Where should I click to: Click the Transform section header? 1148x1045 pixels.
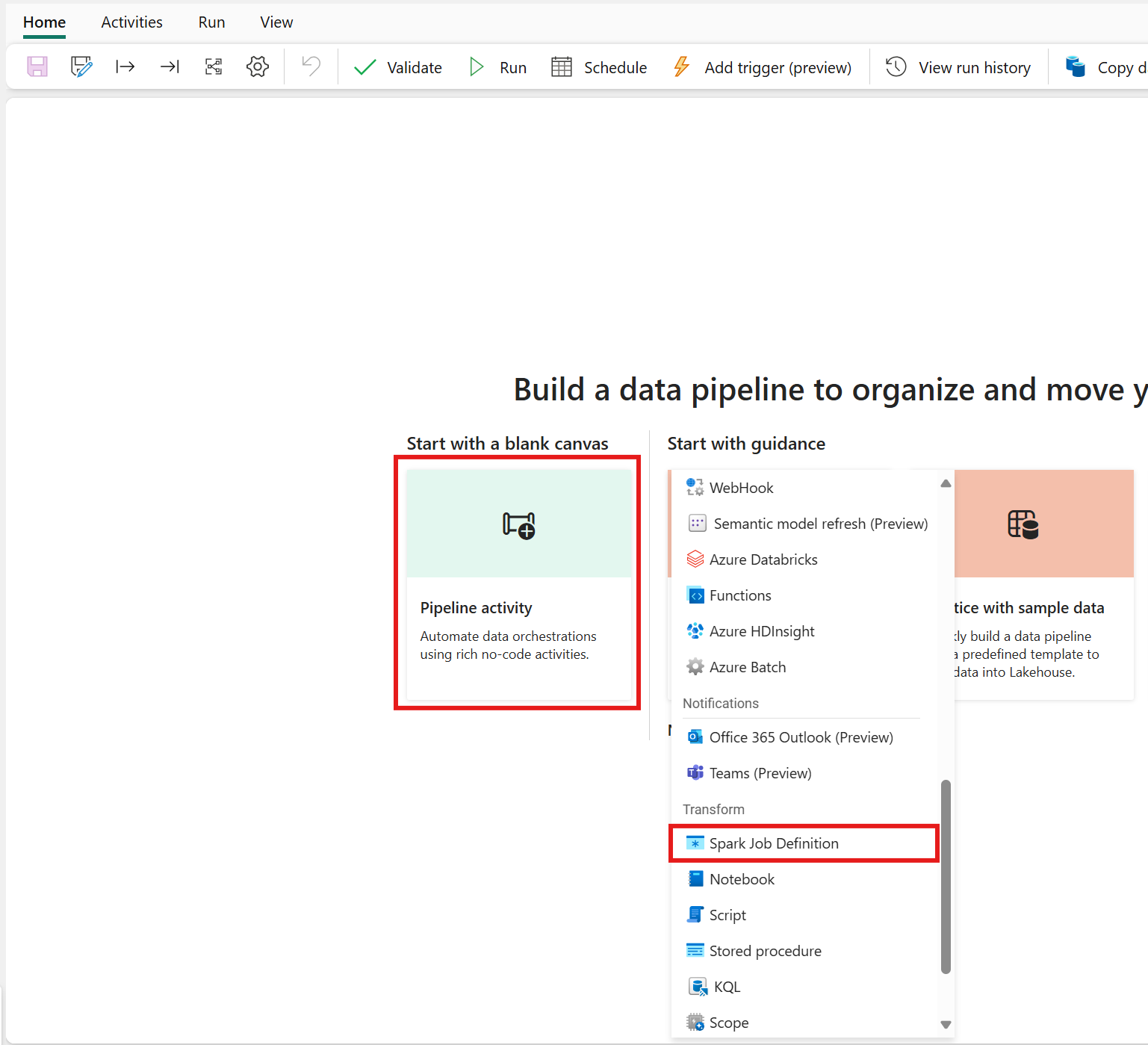713,810
